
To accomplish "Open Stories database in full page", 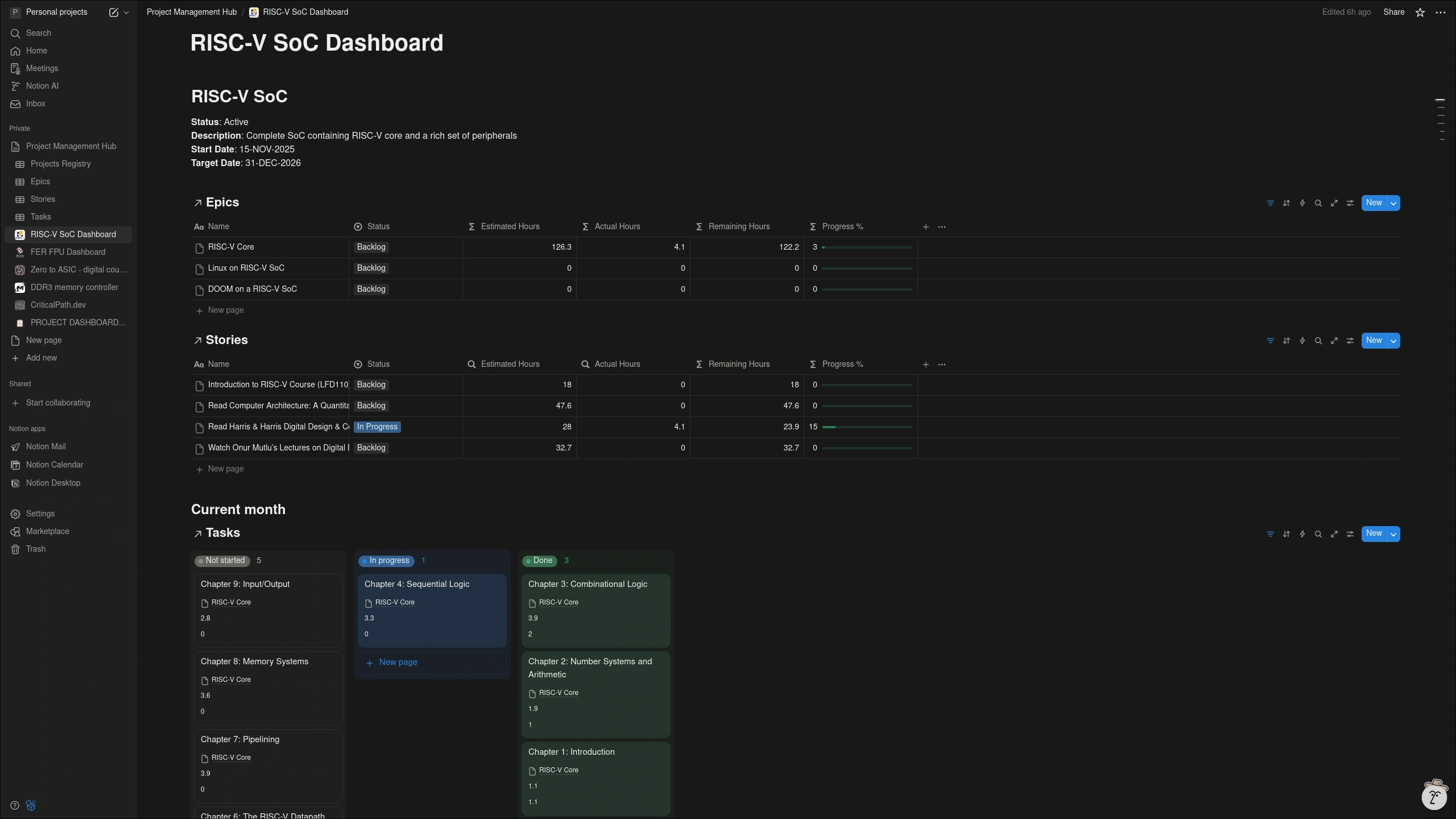I will click(x=1334, y=341).
